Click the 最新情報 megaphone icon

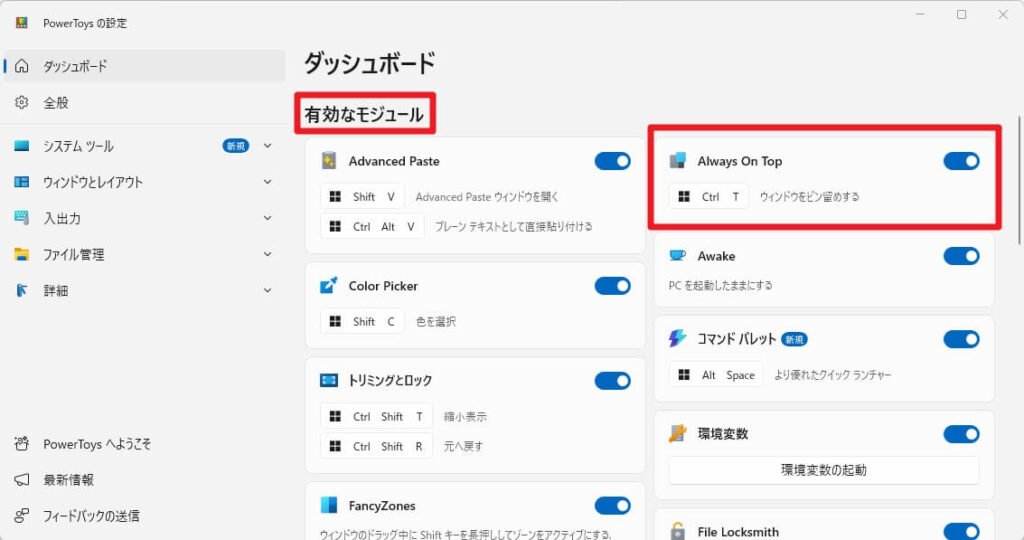(x=22, y=480)
